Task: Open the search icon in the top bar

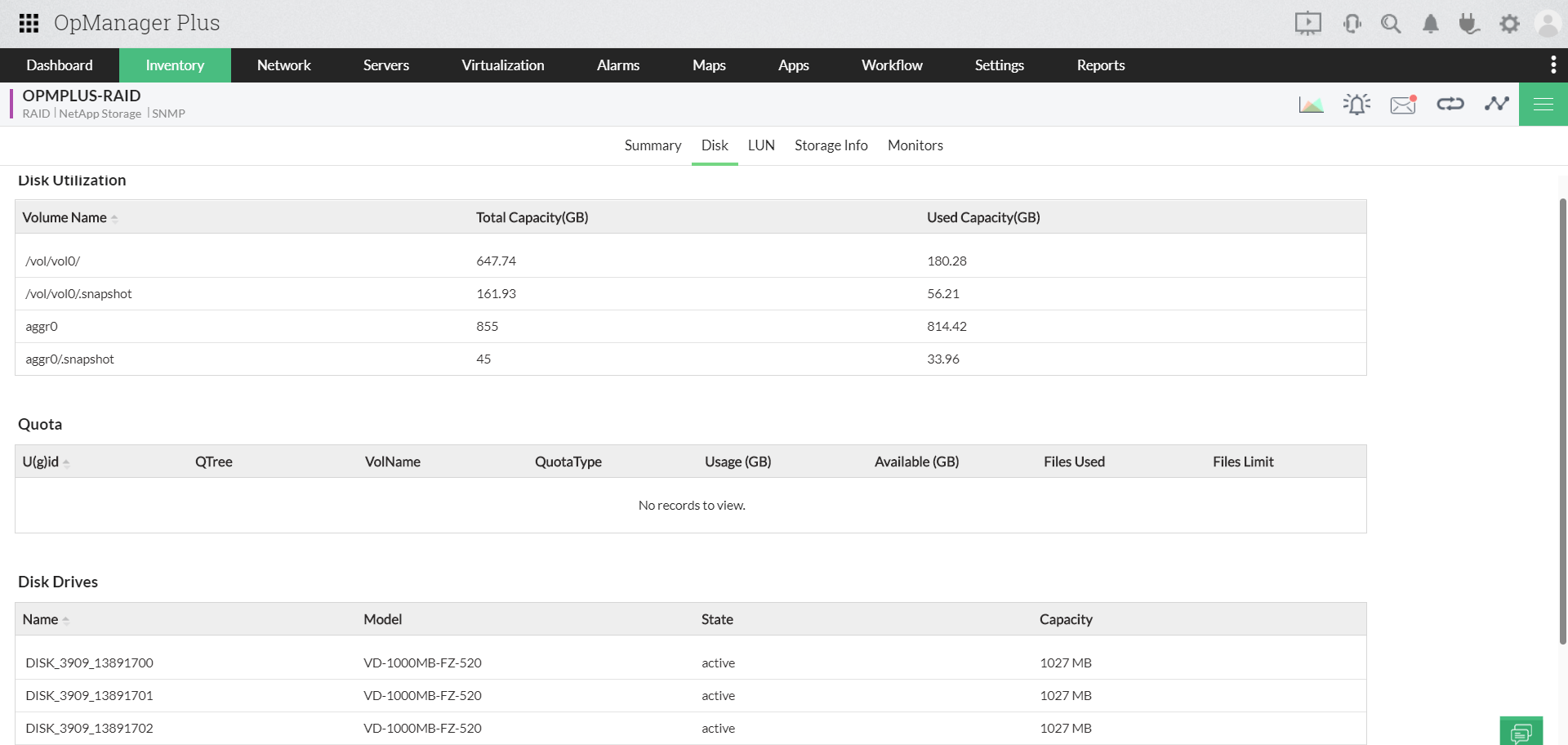Action: (x=1392, y=24)
